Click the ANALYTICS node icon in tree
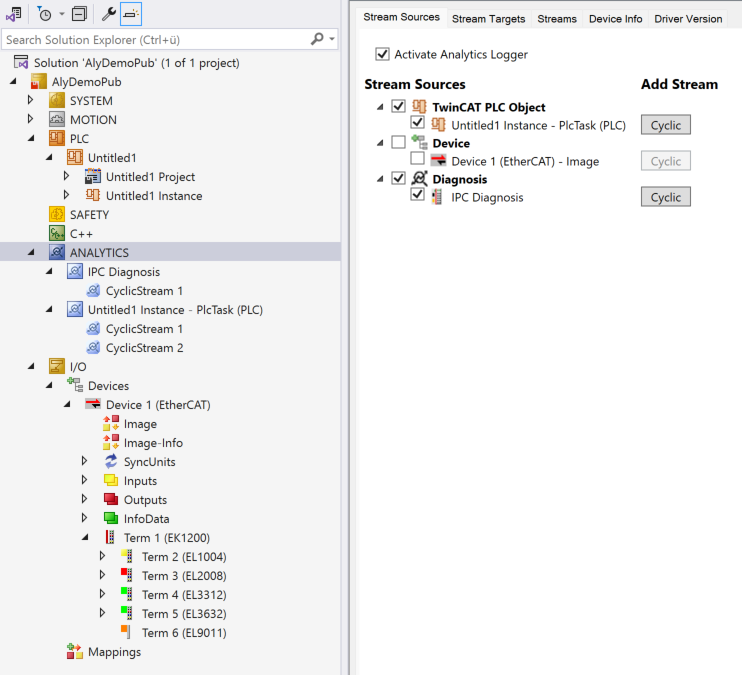Screen dimensions: 742x675 pyautogui.click(x=57, y=253)
